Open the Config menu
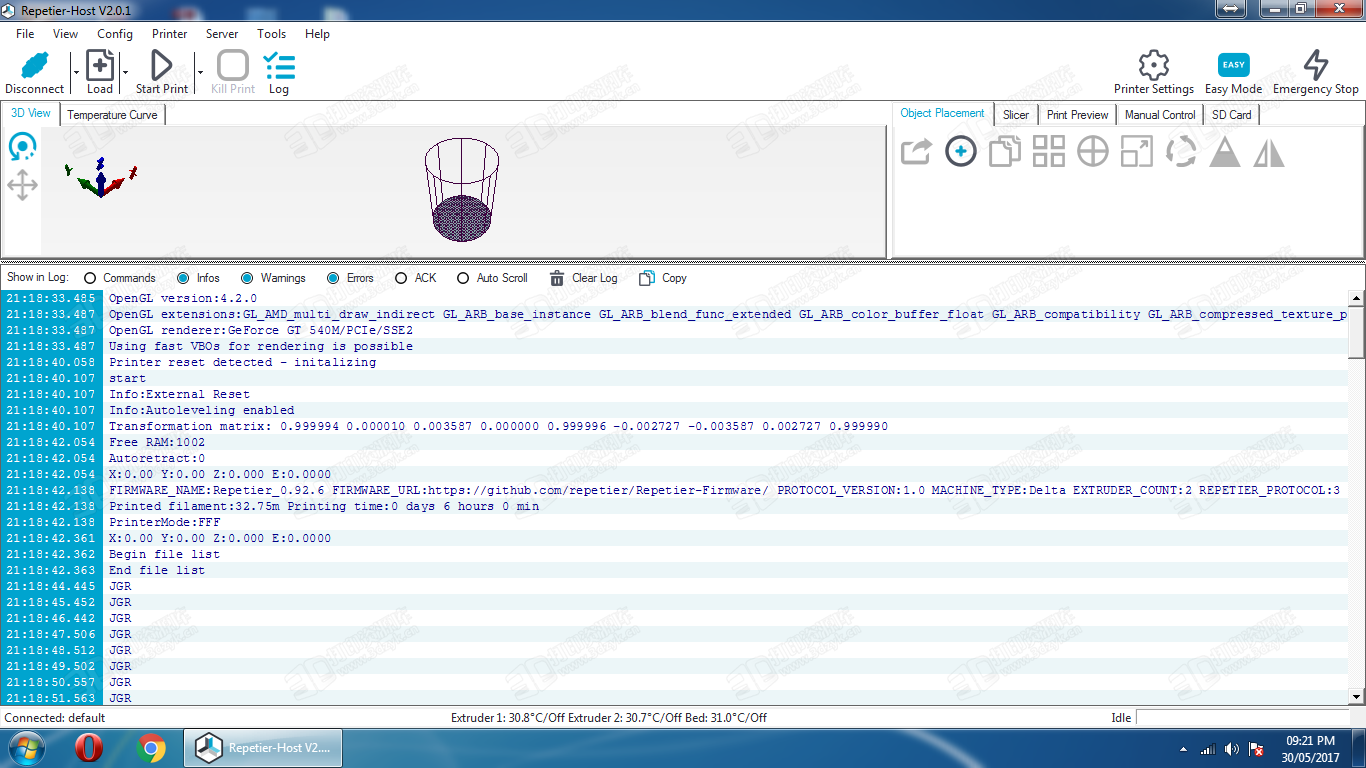 [x=115, y=33]
